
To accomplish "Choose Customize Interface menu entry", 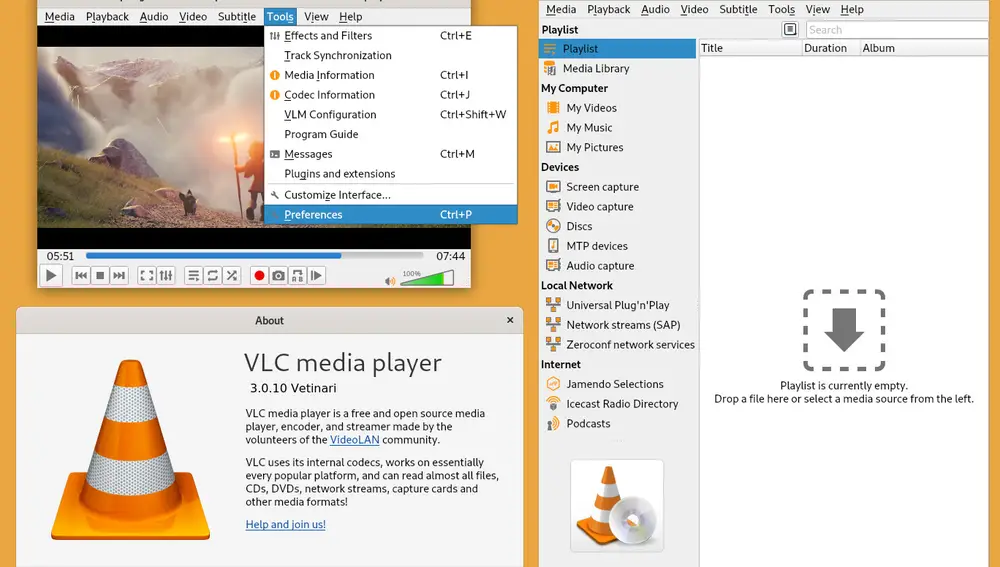I will [390, 195].
